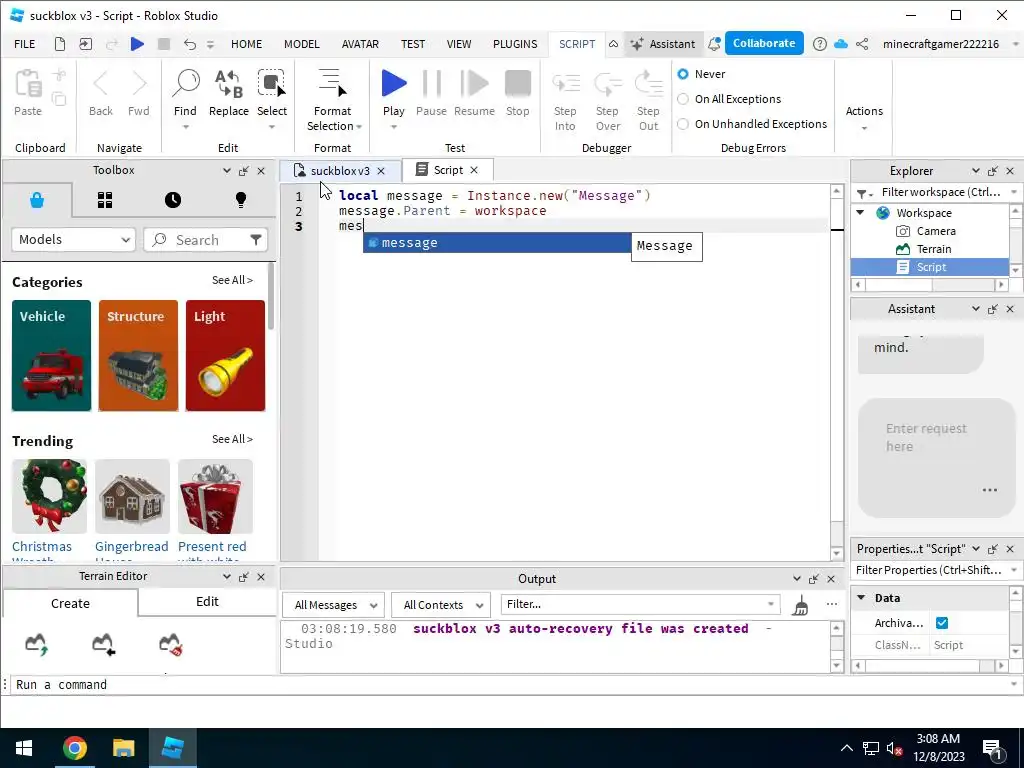Switch to the PLUGINS ribbon tab
The width and height of the screenshot is (1024, 768).
[515, 44]
